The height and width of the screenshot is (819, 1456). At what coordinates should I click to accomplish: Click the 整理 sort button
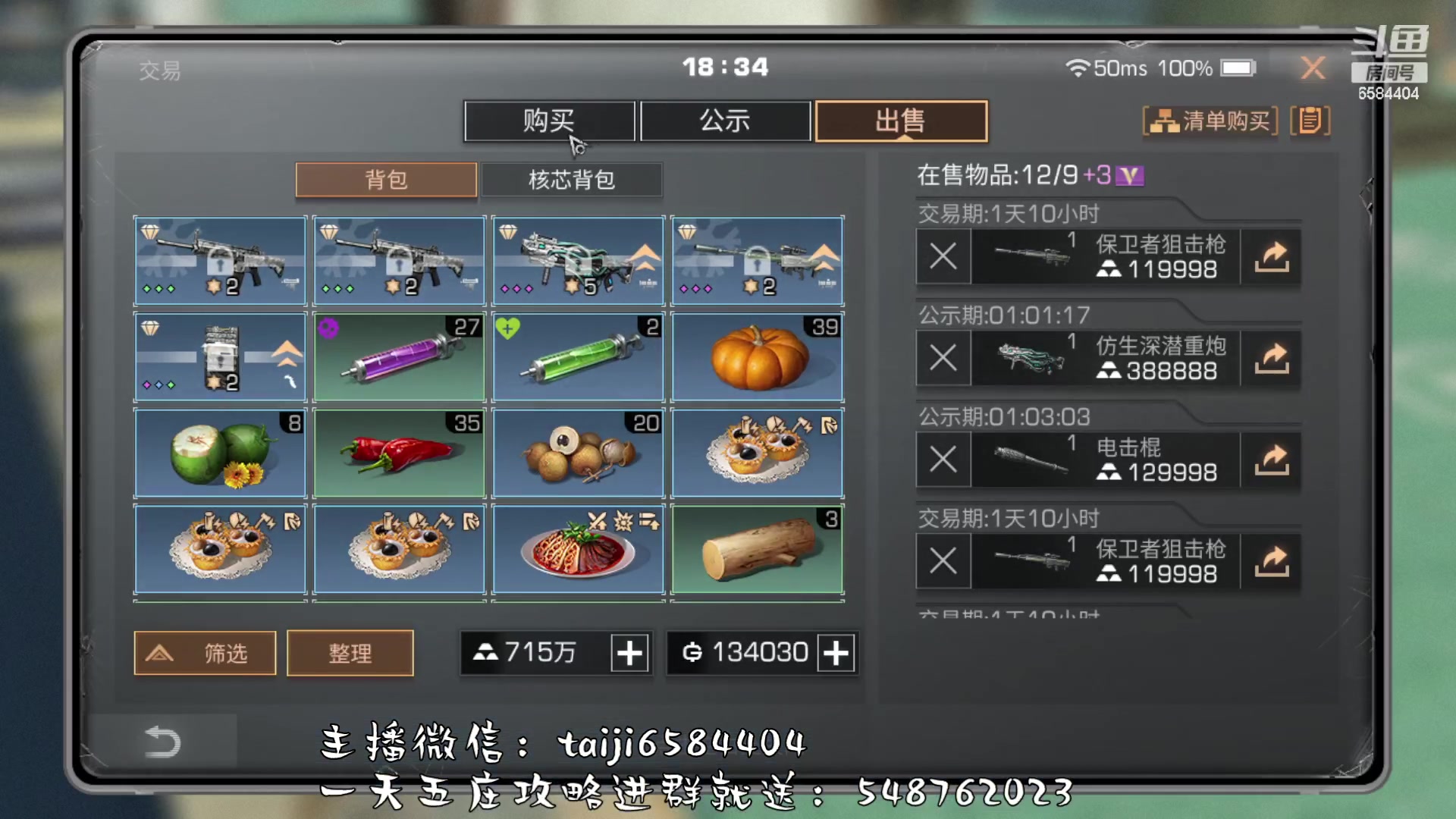point(350,653)
